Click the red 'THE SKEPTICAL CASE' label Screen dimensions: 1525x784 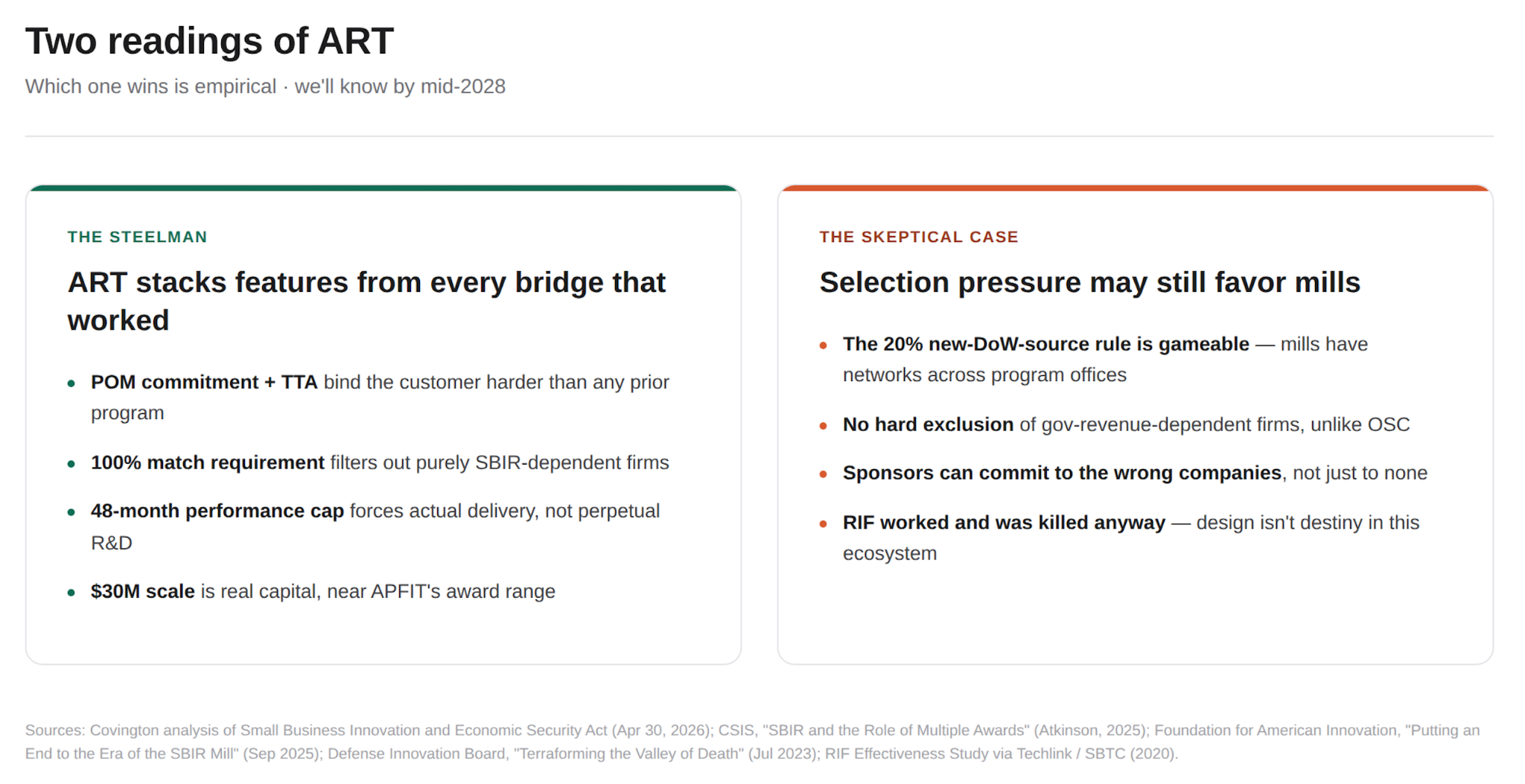tap(918, 237)
